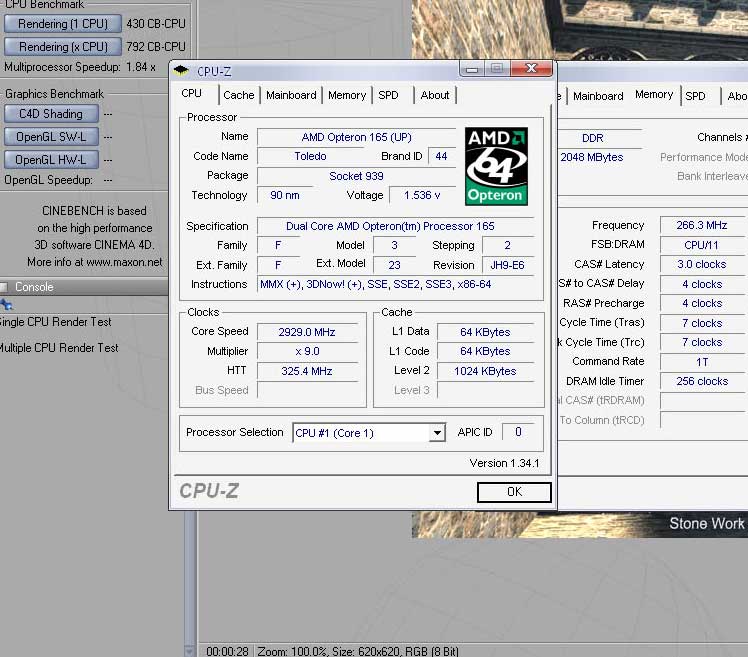Run Rendering (1 CPU) benchmark
This screenshot has width=748, height=657.
coord(63,23)
